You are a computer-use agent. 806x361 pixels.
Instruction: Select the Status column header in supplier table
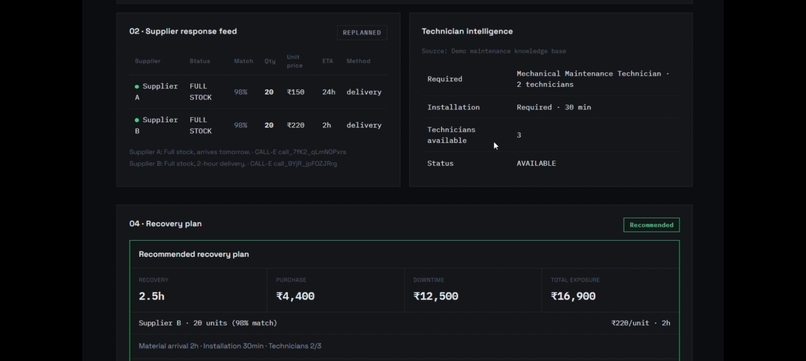(199, 61)
